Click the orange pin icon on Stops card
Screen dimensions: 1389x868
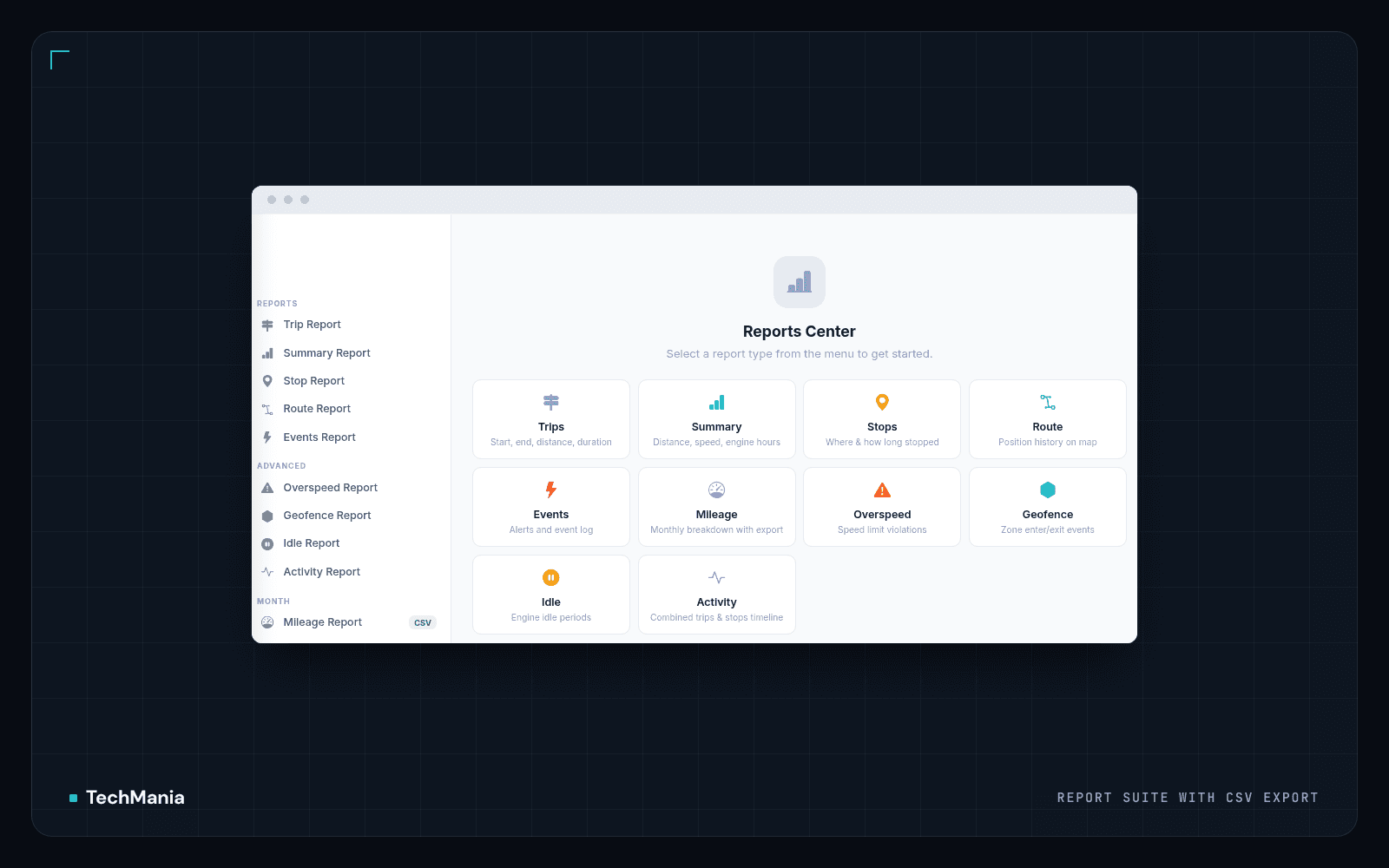tap(882, 403)
